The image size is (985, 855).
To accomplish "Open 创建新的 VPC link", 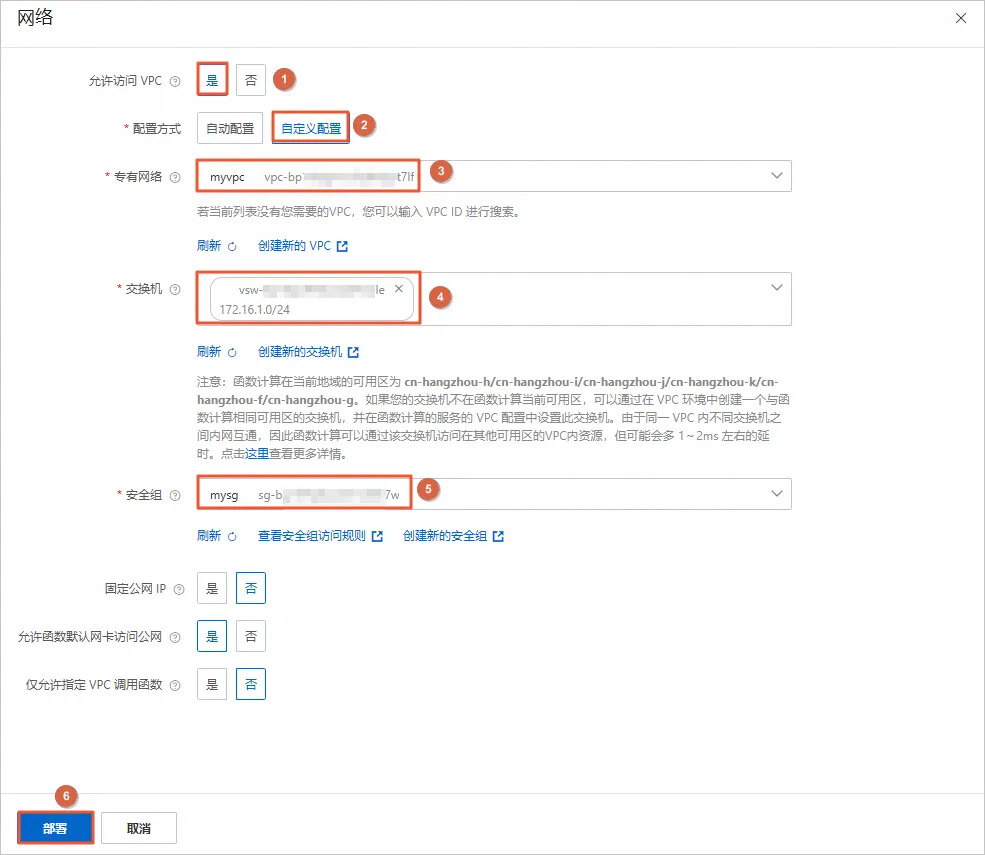I will tap(302, 246).
